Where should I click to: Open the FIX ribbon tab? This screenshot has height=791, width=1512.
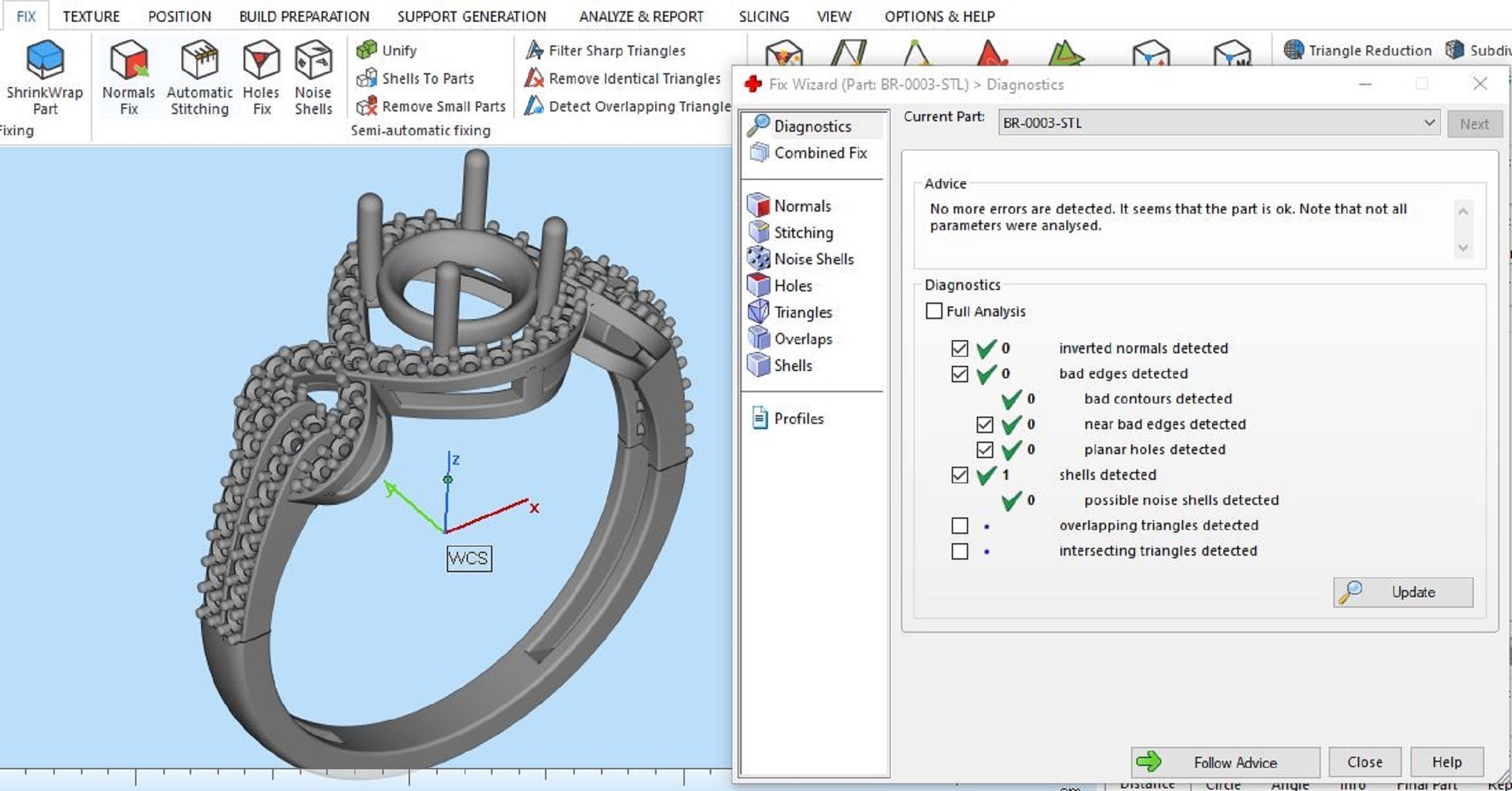[26, 16]
